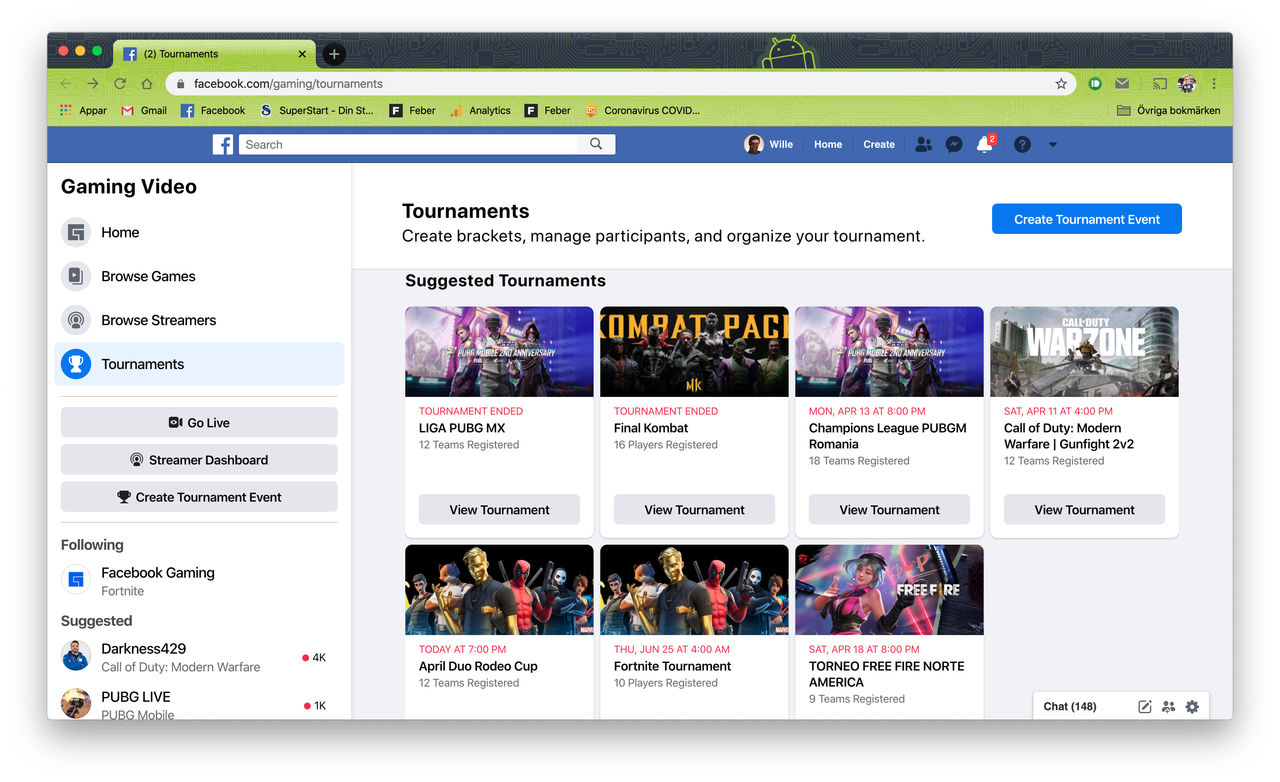The height and width of the screenshot is (782, 1280).
Task: Select Home in Gaming Video sidebar
Action: click(199, 232)
